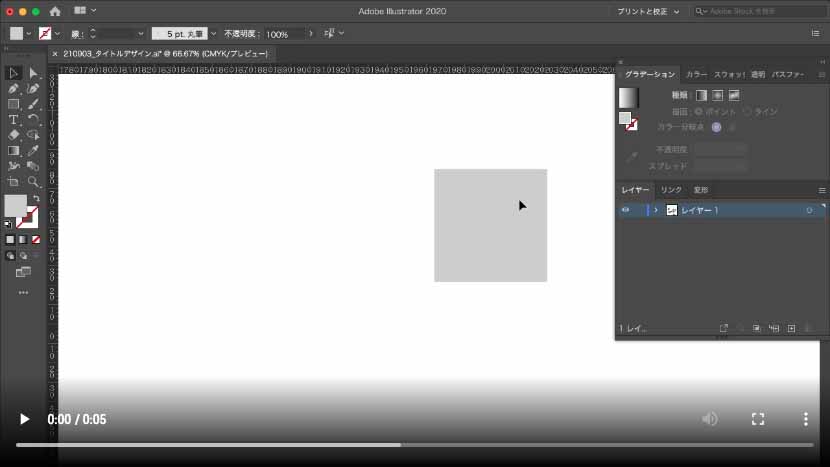Open Layers panel hamburger menu

822,190
